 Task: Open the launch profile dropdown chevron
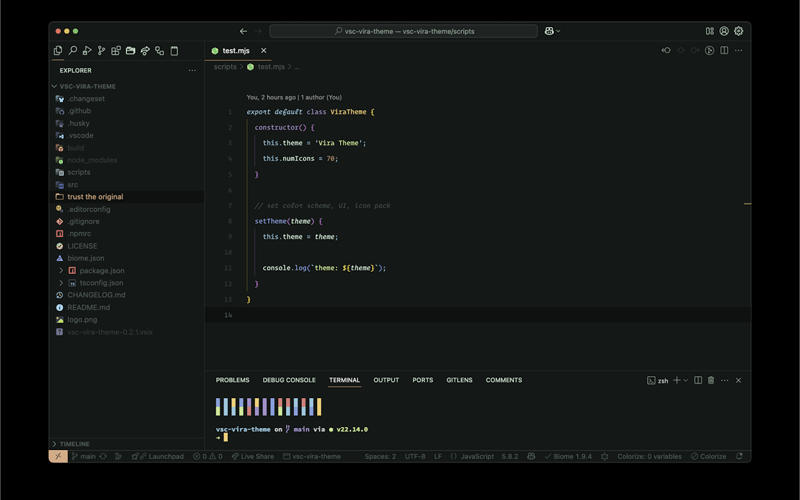[685, 380]
